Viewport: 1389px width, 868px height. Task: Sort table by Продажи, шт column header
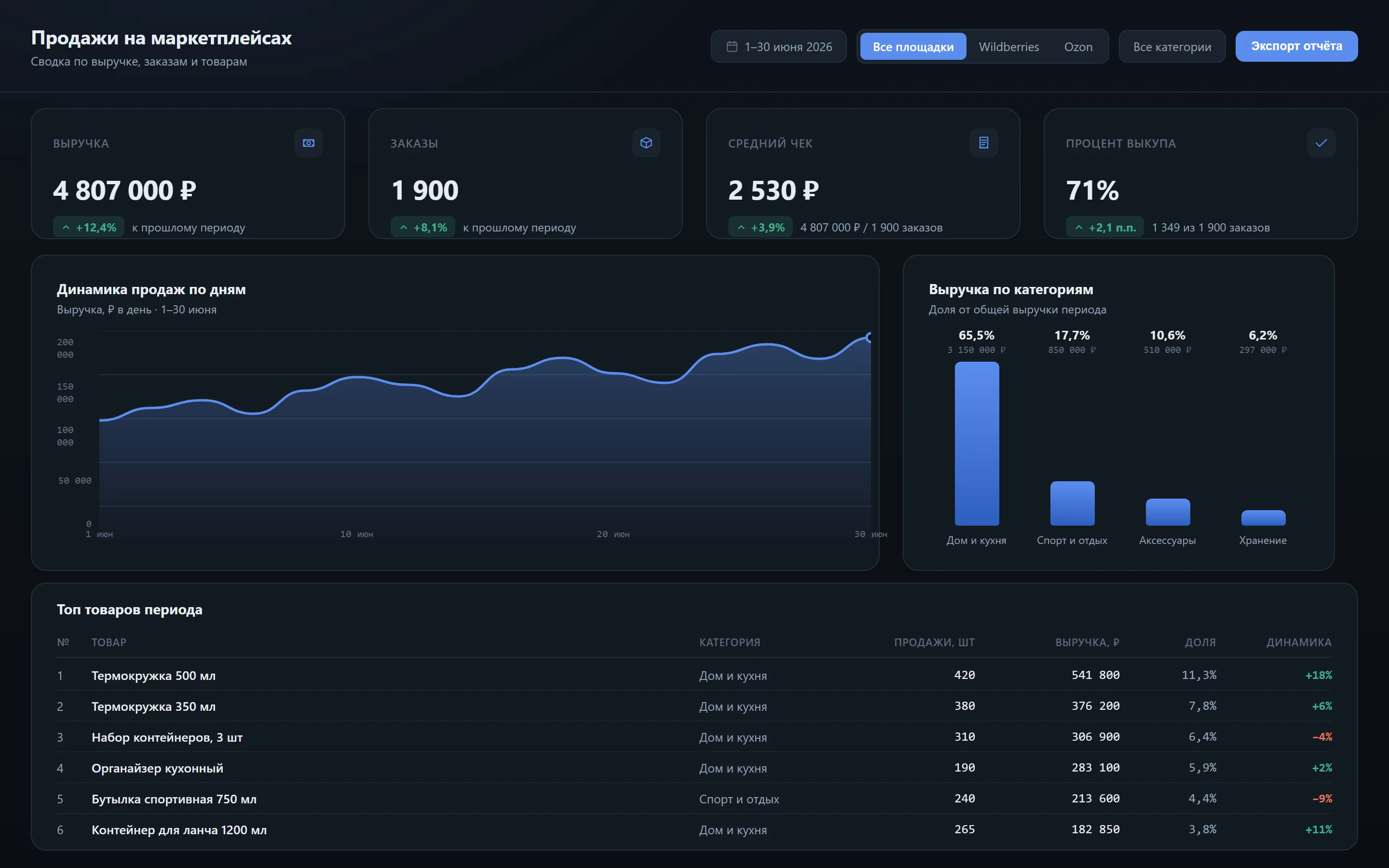[934, 642]
